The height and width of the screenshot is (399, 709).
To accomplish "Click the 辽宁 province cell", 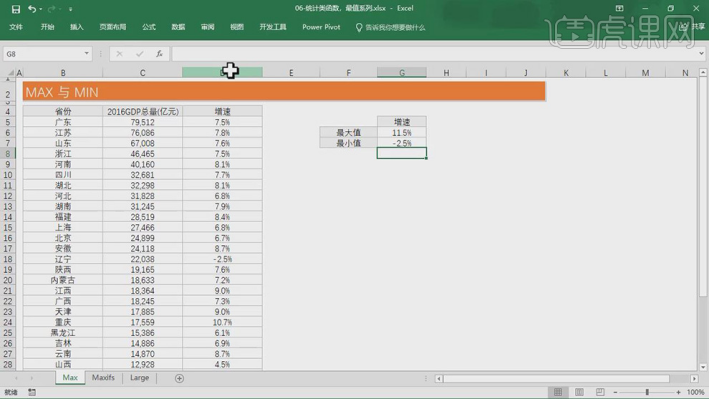I will (x=63, y=259).
